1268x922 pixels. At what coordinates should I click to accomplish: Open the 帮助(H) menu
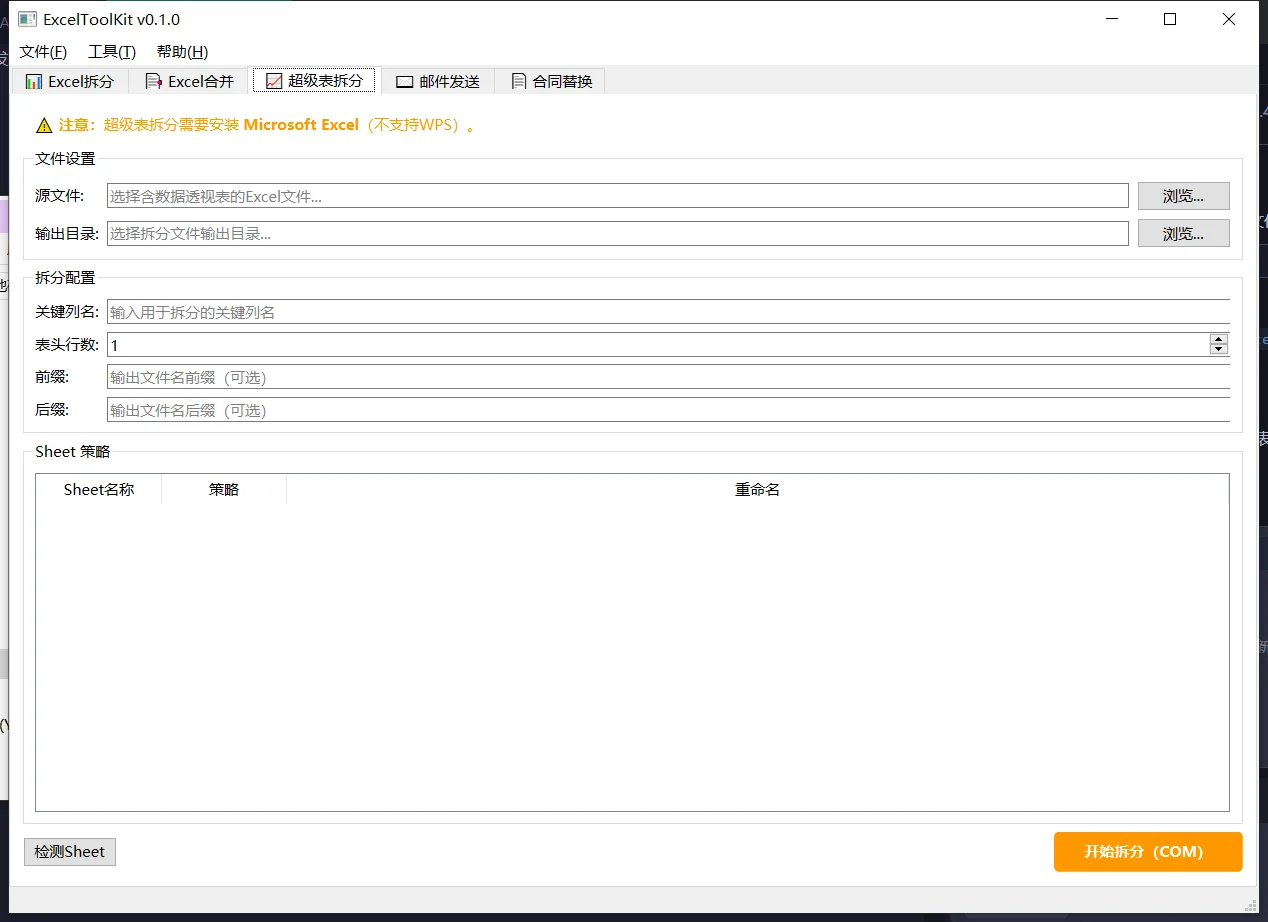pos(182,52)
